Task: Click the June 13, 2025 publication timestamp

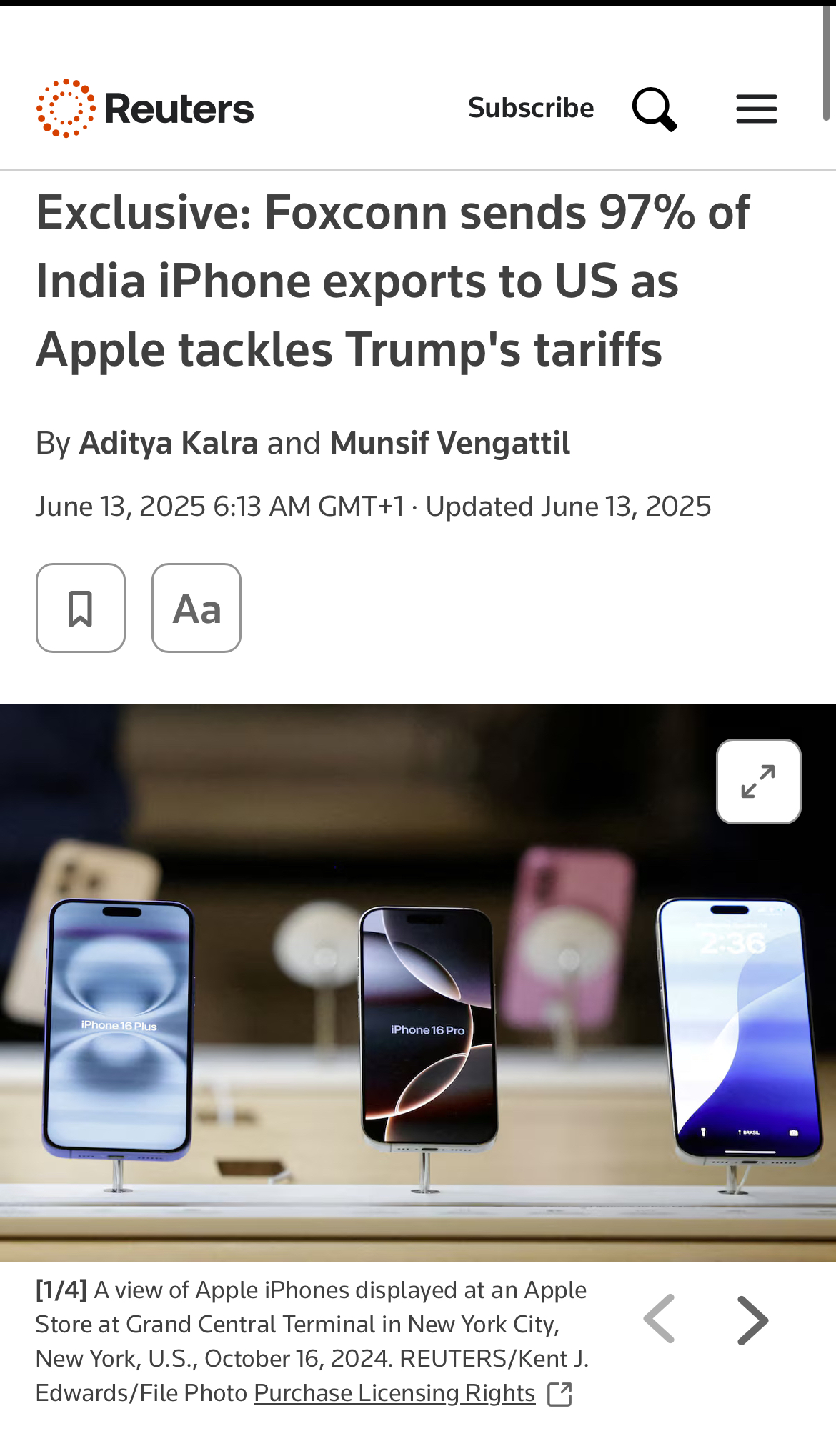Action: 220,507
